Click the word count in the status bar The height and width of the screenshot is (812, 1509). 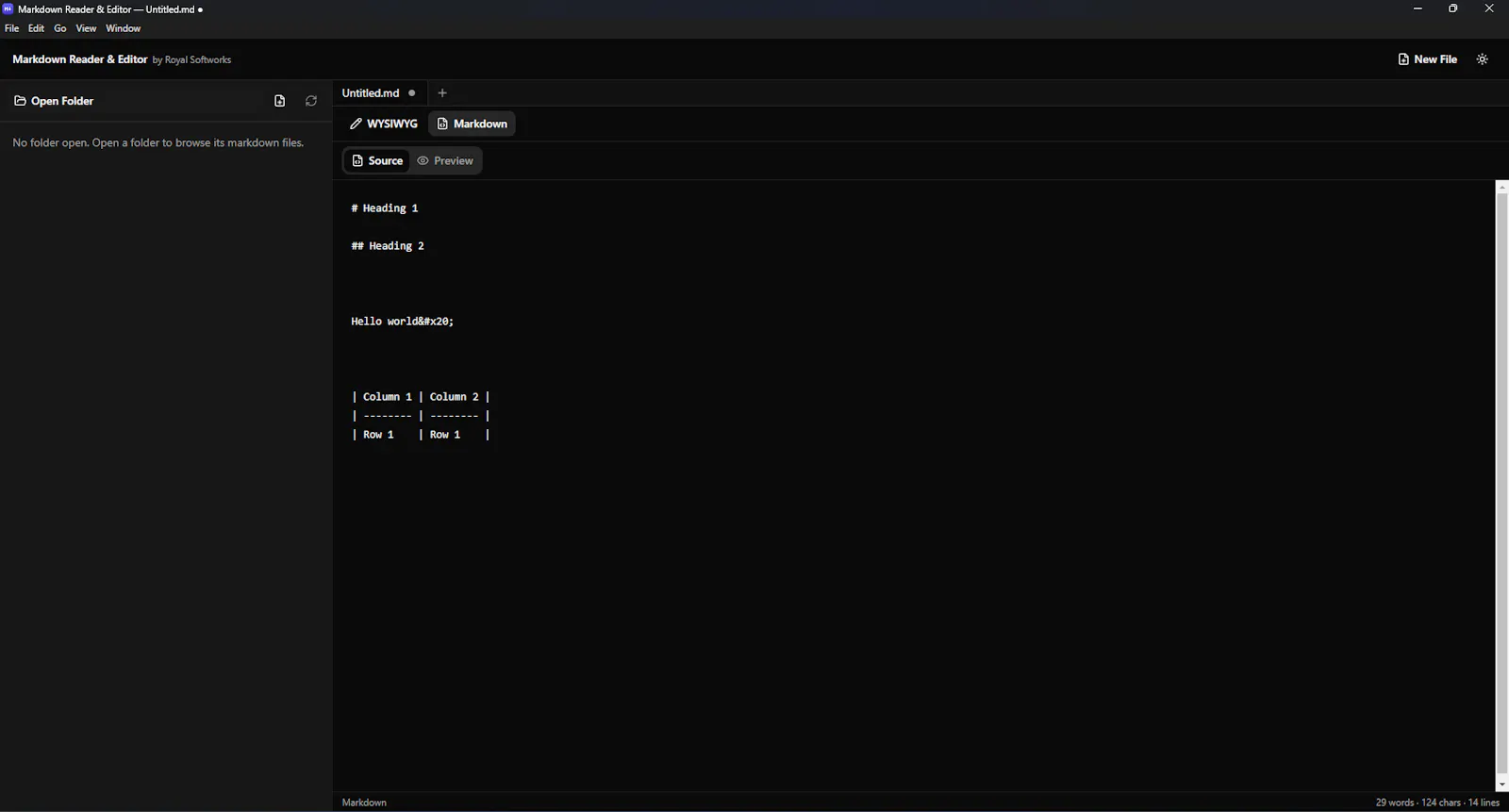[1394, 803]
